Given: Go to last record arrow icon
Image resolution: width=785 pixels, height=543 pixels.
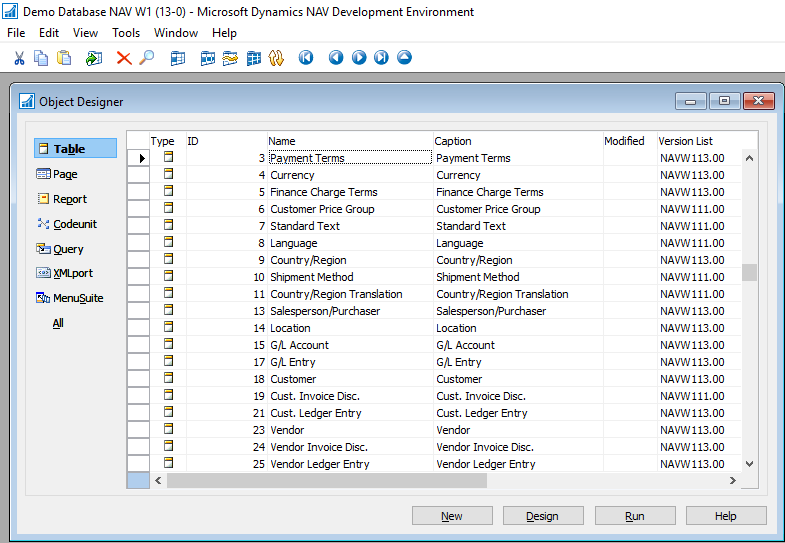Looking at the screenshot, I should [381, 58].
